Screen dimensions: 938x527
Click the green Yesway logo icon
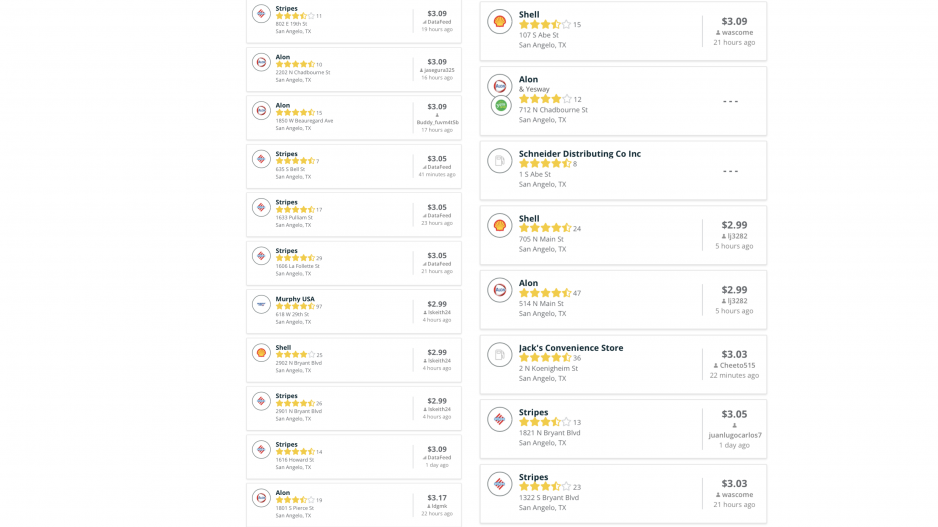(501, 105)
